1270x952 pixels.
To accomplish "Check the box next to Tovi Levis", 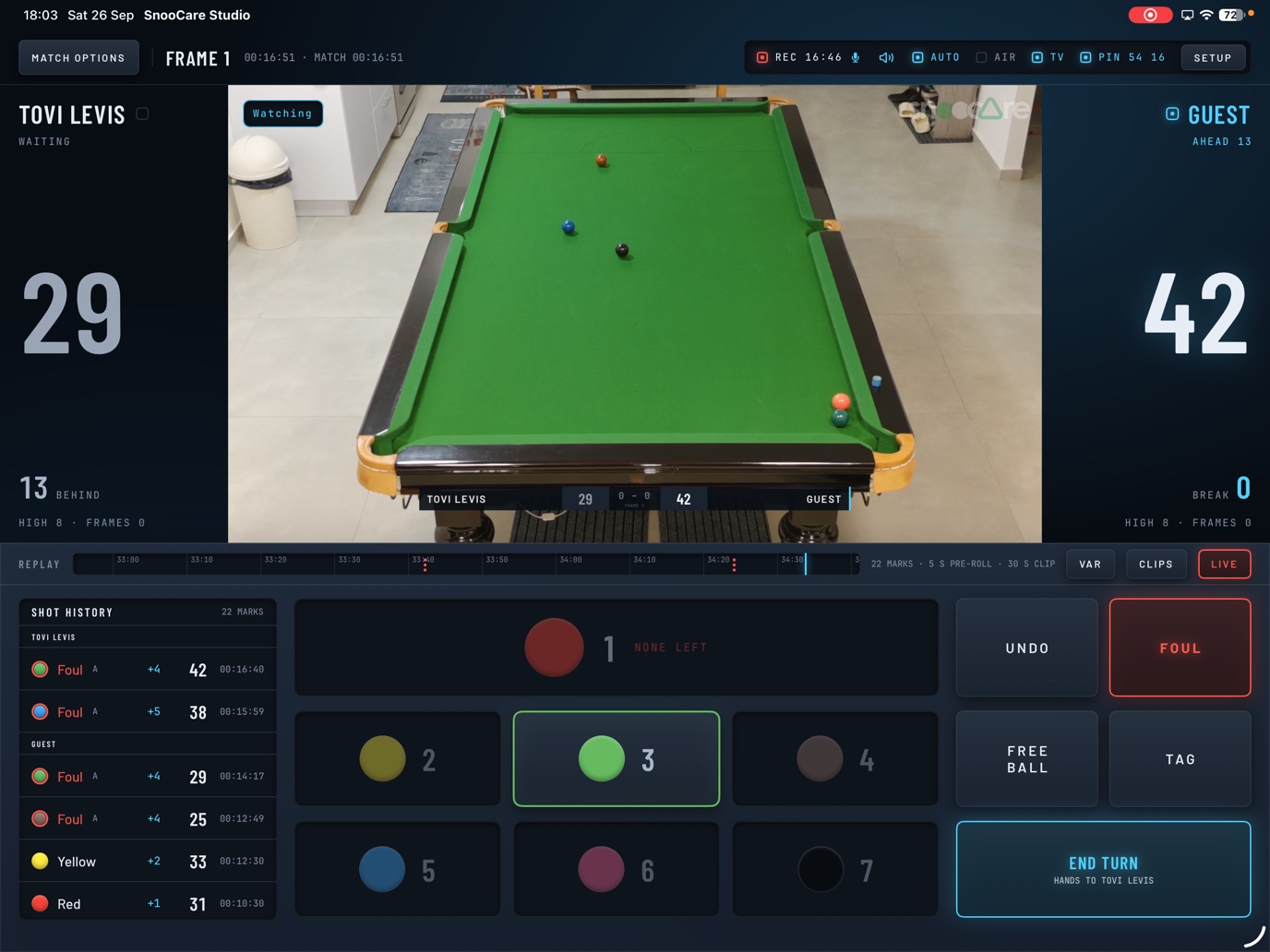I will (142, 113).
